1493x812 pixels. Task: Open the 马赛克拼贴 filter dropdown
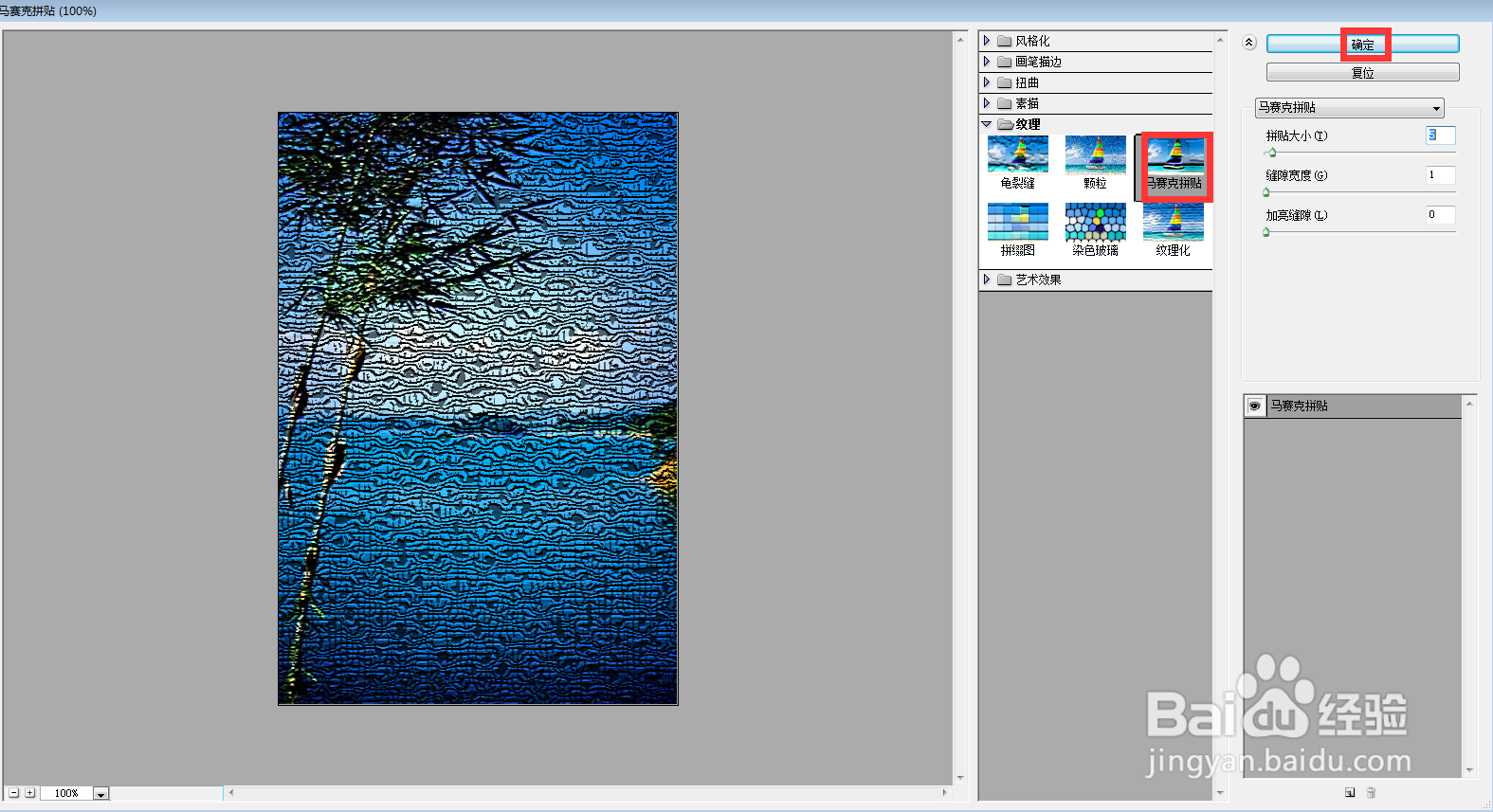[x=1349, y=108]
